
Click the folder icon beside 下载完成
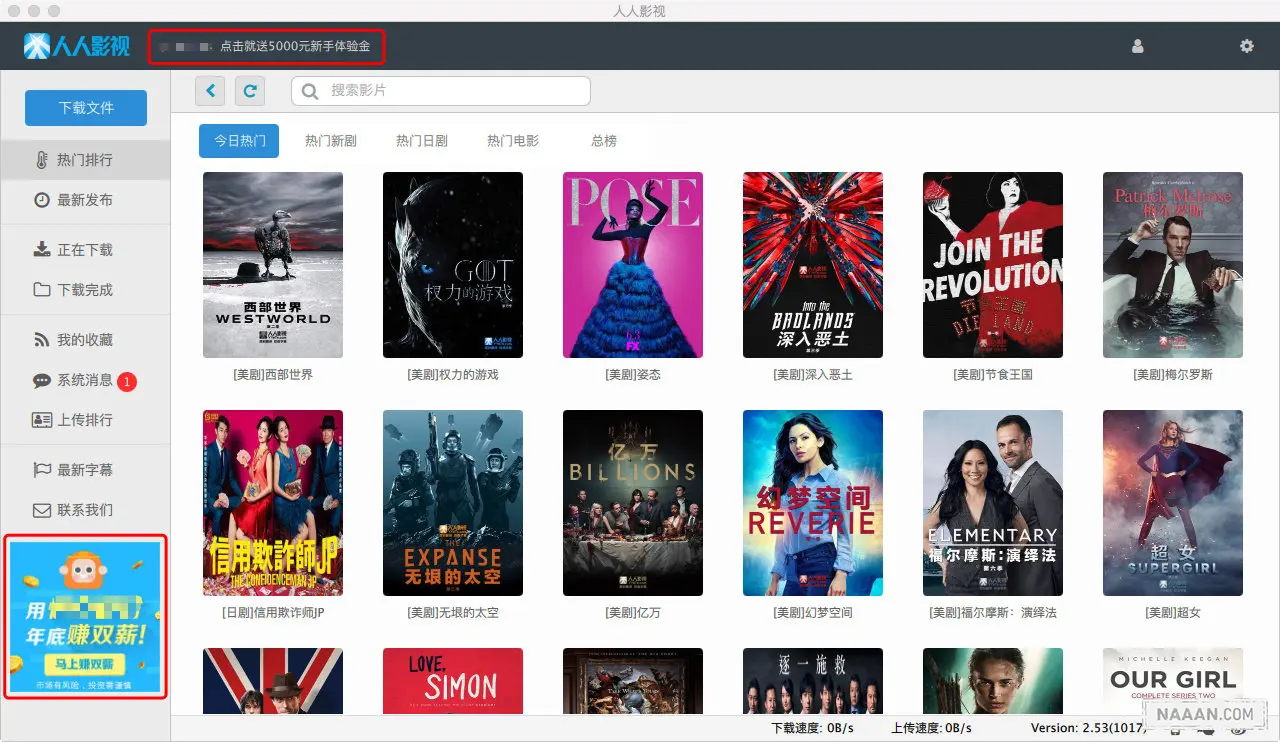pos(41,290)
